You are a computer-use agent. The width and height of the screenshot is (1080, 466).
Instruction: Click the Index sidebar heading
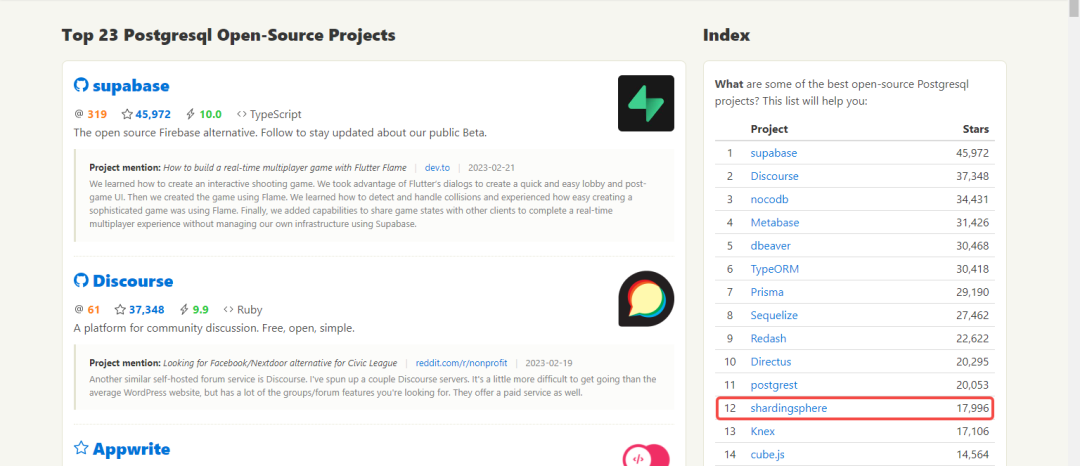pos(726,35)
